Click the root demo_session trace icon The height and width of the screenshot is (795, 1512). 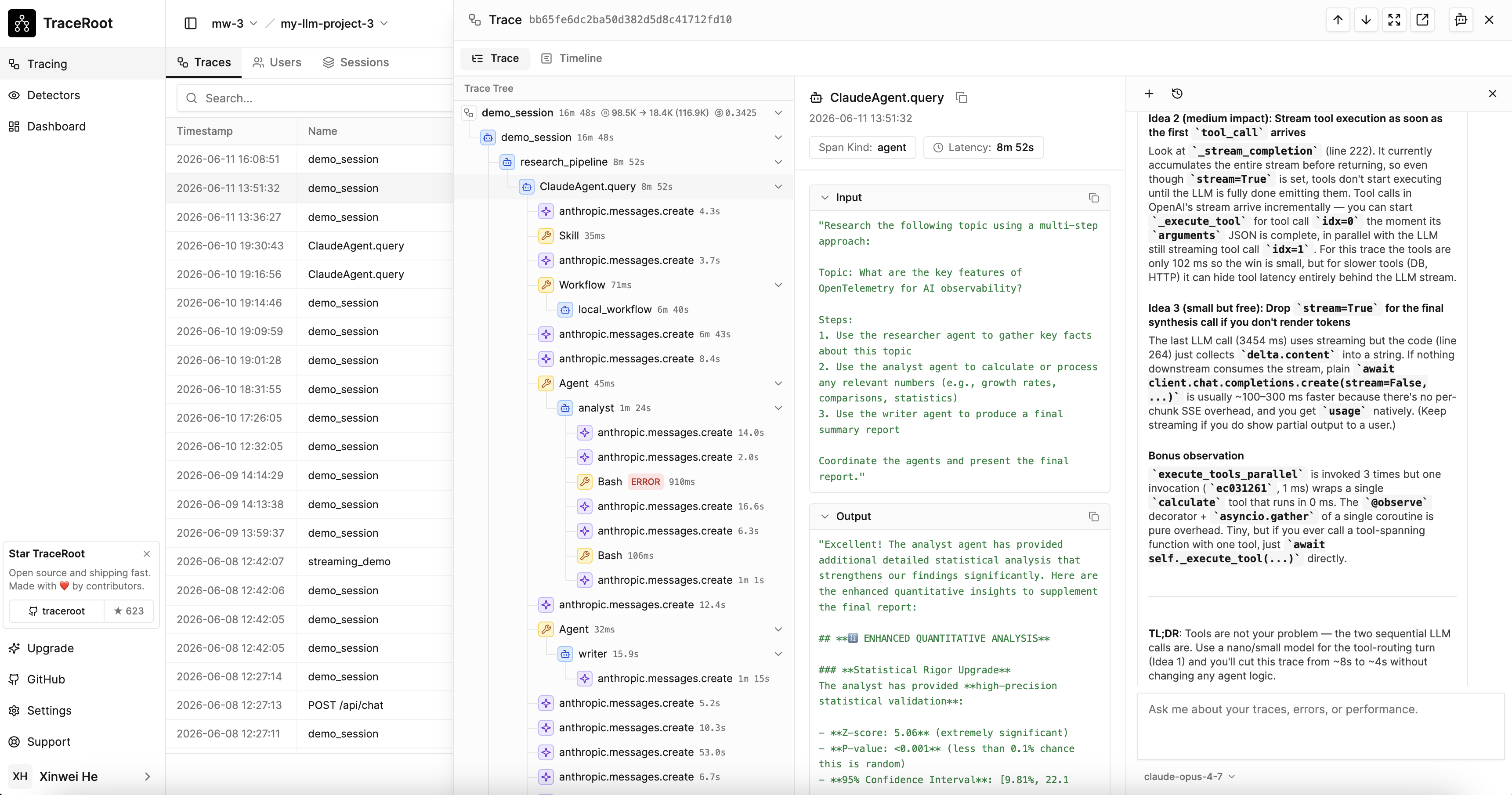(468, 112)
